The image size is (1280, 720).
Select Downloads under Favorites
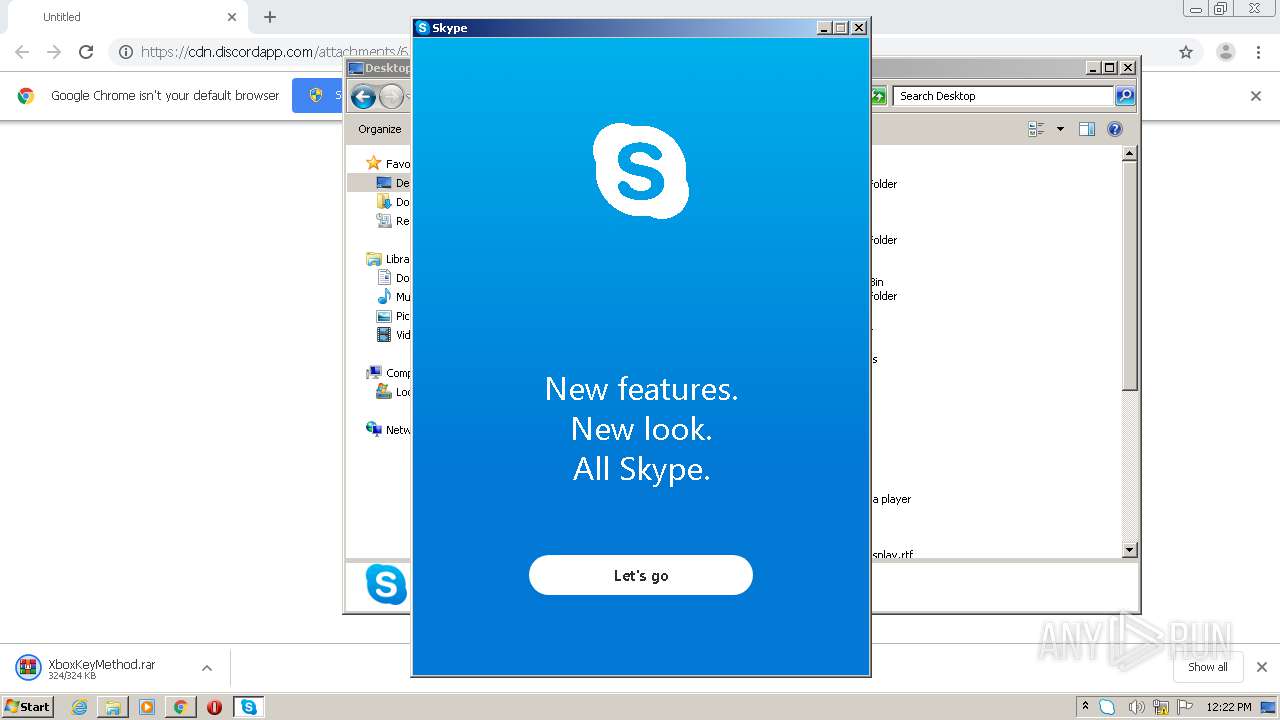[393, 202]
